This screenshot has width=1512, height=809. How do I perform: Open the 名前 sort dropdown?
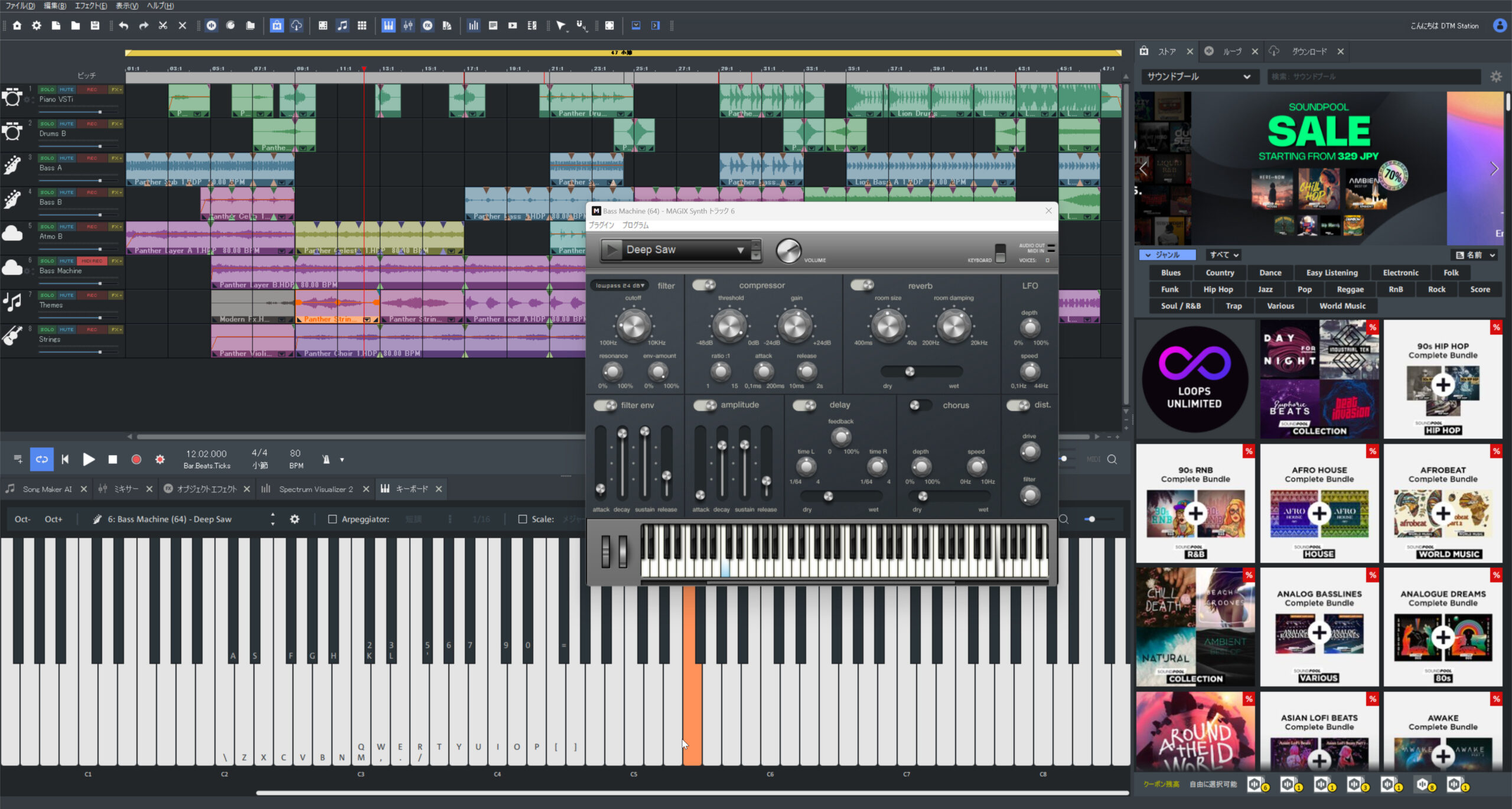[1475, 255]
